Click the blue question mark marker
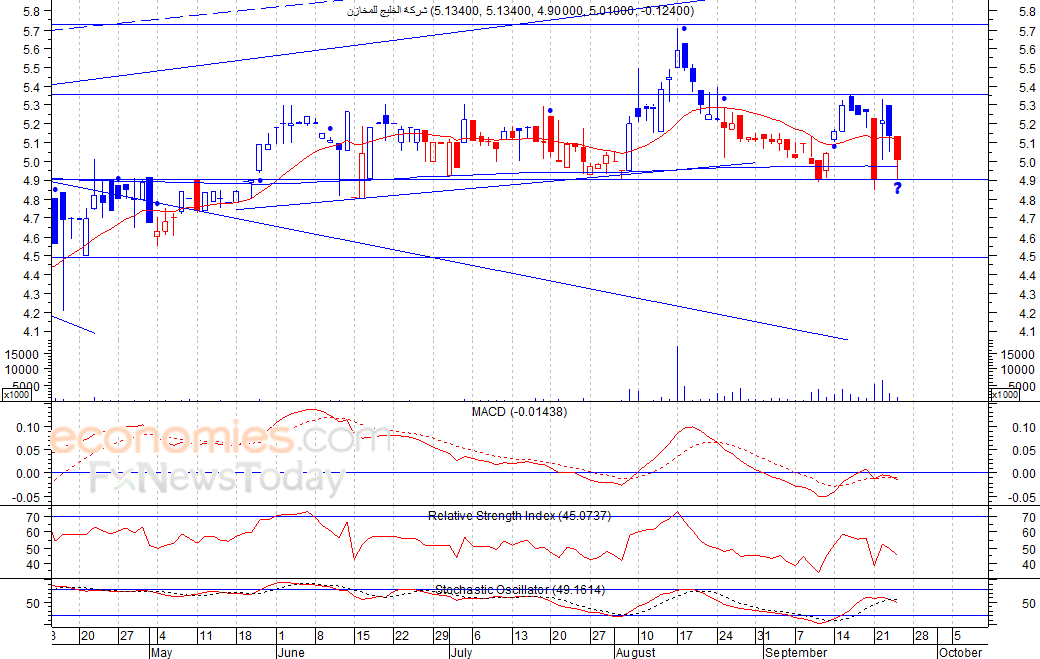The width and height of the screenshot is (1040, 659). (x=897, y=188)
